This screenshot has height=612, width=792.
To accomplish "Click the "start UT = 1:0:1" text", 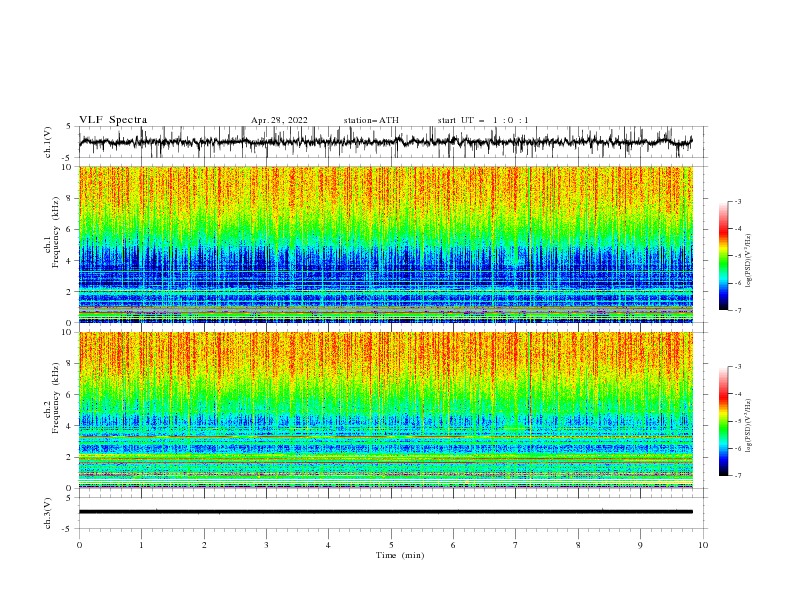I will 483,120.
